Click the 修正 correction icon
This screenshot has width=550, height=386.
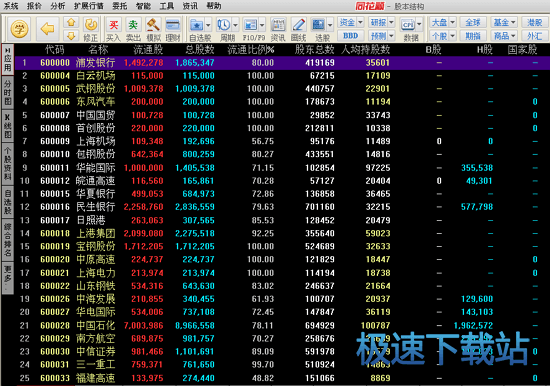pos(91,29)
